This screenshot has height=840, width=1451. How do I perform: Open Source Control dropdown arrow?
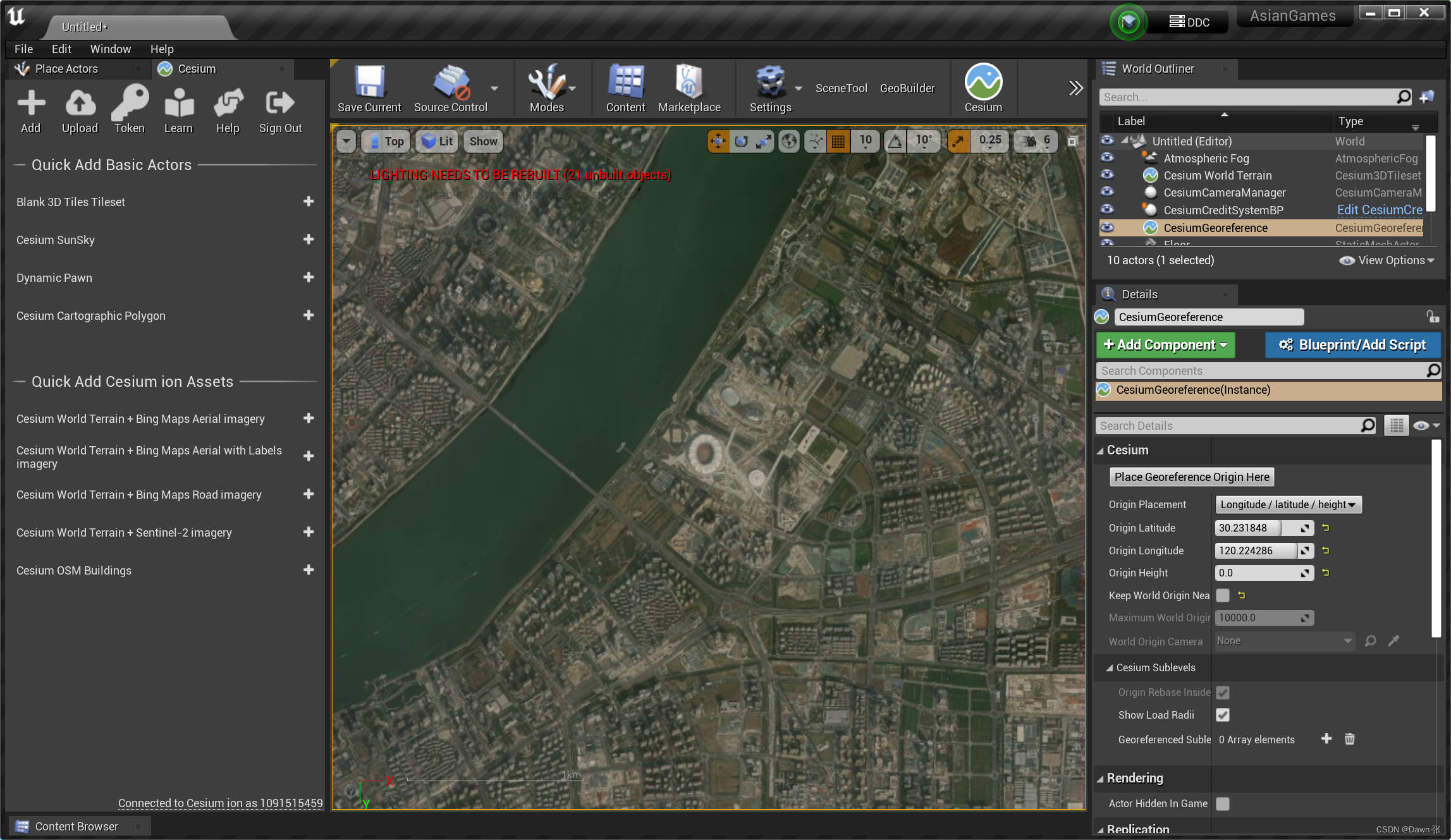coord(494,88)
